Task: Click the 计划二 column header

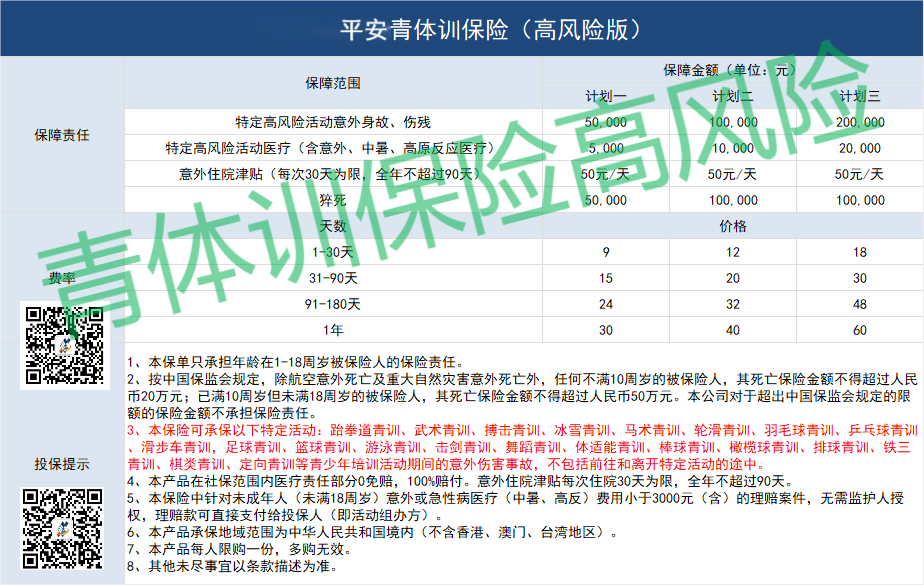Action: coord(732,96)
